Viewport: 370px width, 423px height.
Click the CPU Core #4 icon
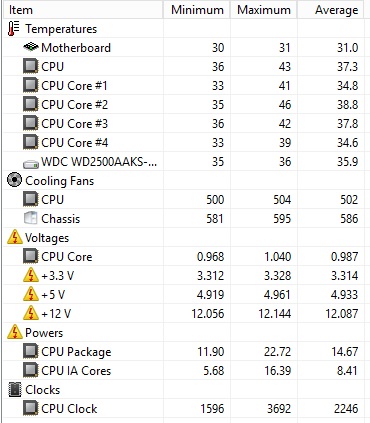point(31,142)
